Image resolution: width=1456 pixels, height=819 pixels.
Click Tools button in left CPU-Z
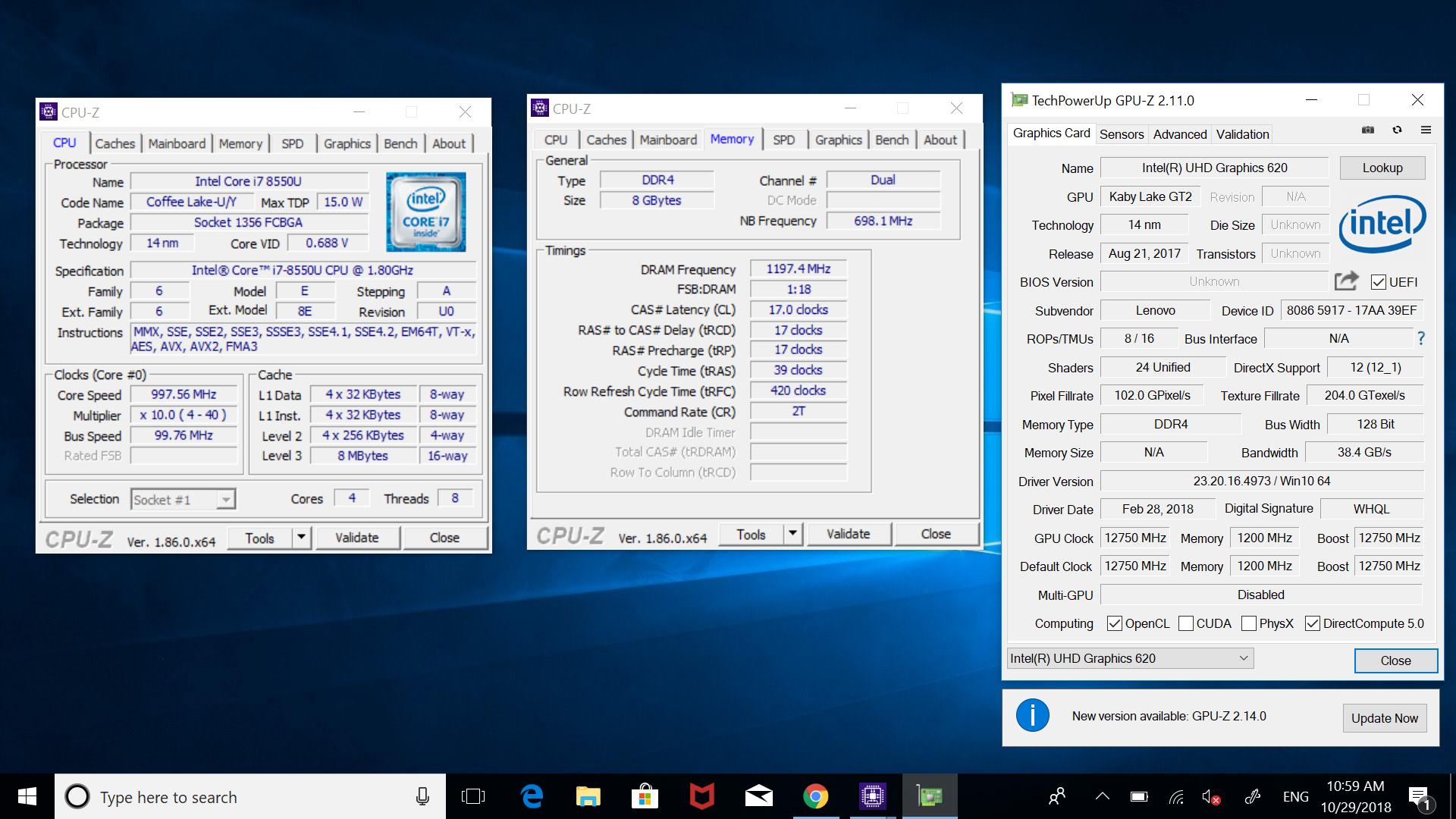259,537
